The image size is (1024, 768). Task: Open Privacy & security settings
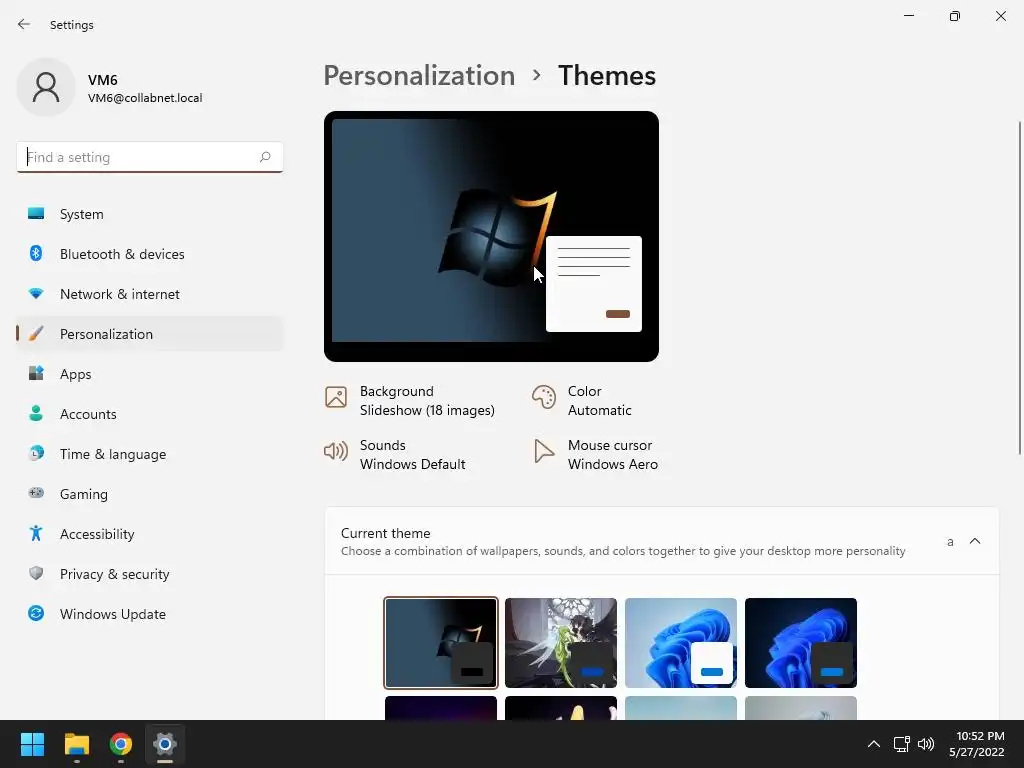point(150,574)
